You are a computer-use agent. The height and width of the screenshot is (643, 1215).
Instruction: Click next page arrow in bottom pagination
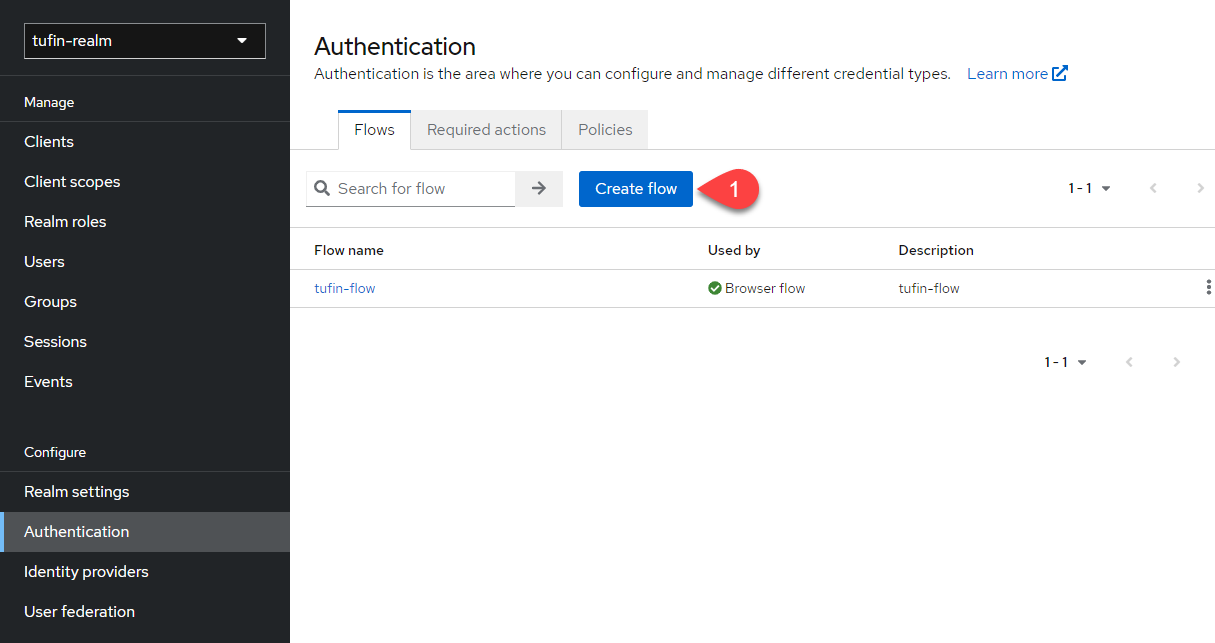pos(1177,362)
